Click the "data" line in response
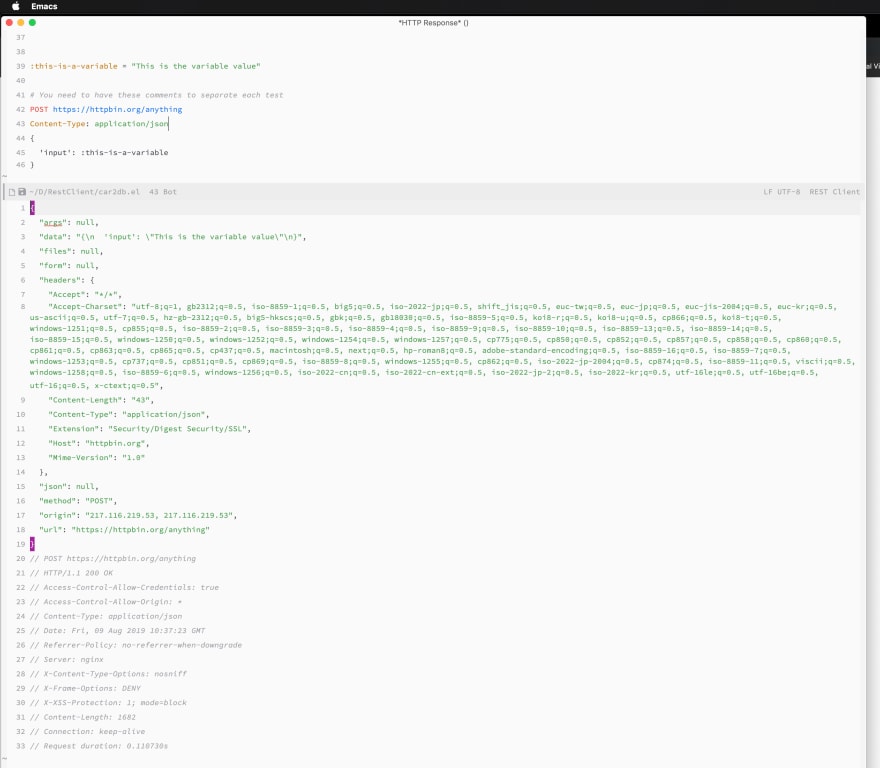 point(172,237)
